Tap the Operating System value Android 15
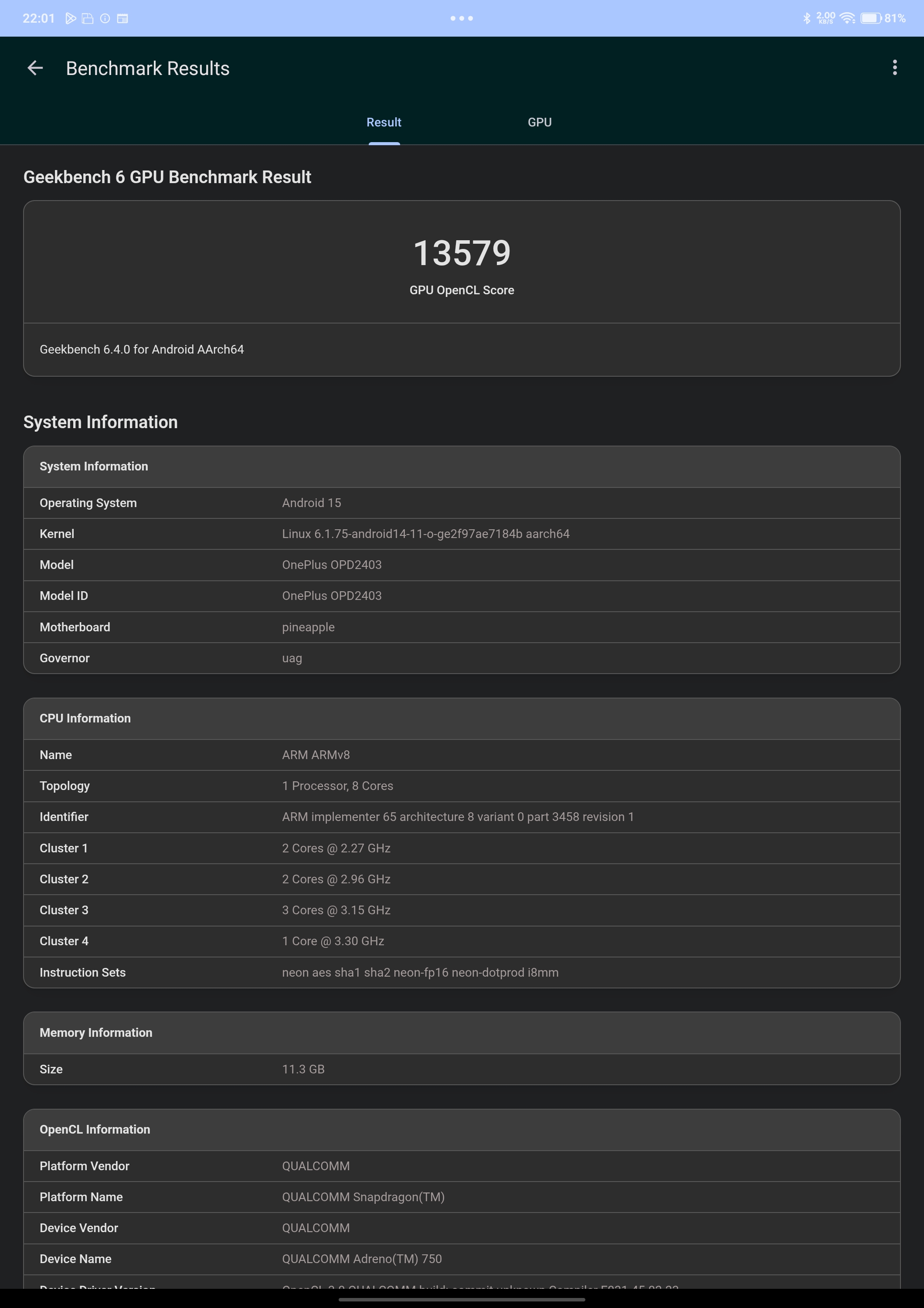The width and height of the screenshot is (924, 1308). point(312,503)
